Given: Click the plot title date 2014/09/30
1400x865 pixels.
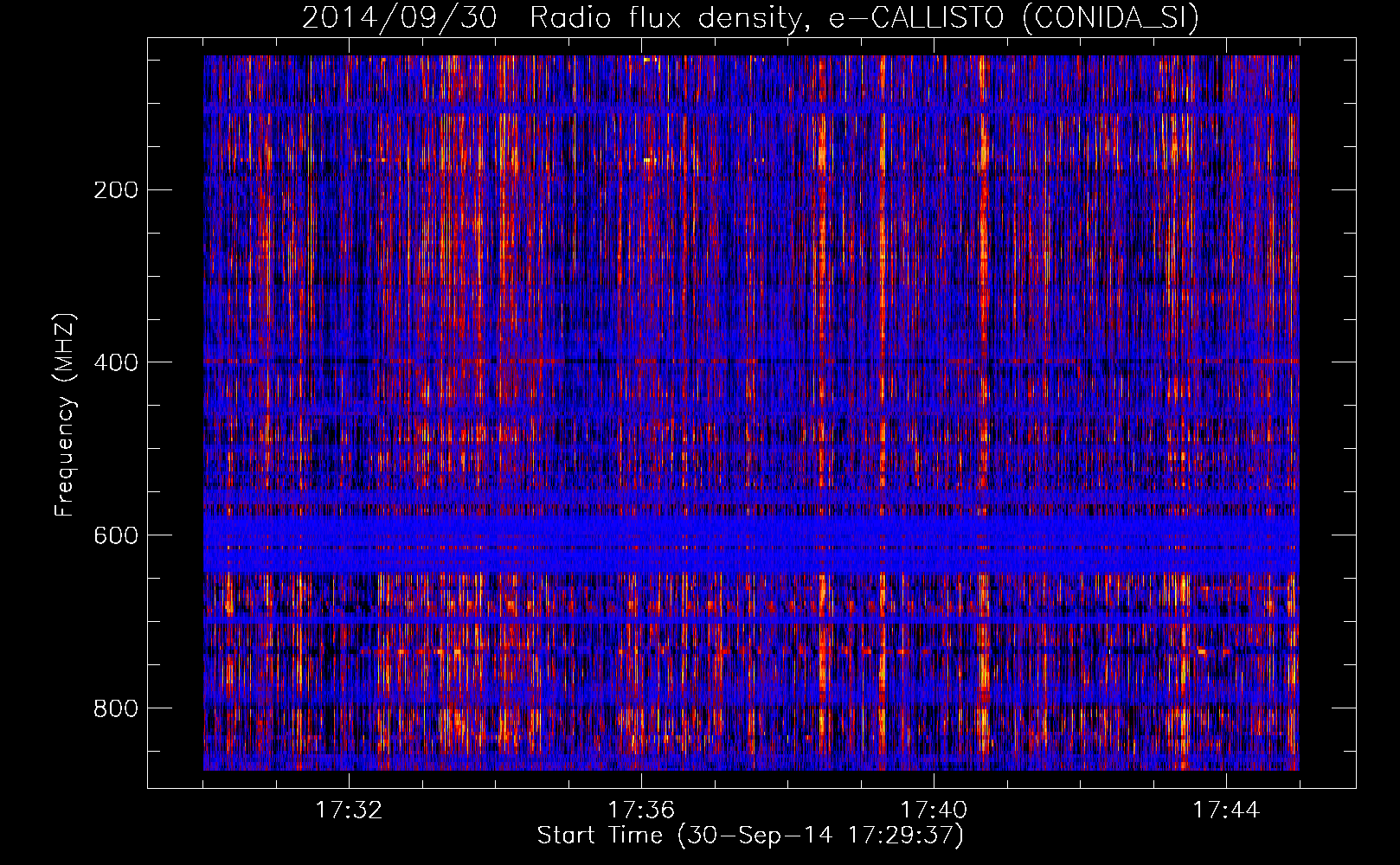Looking at the screenshot, I should (x=400, y=18).
